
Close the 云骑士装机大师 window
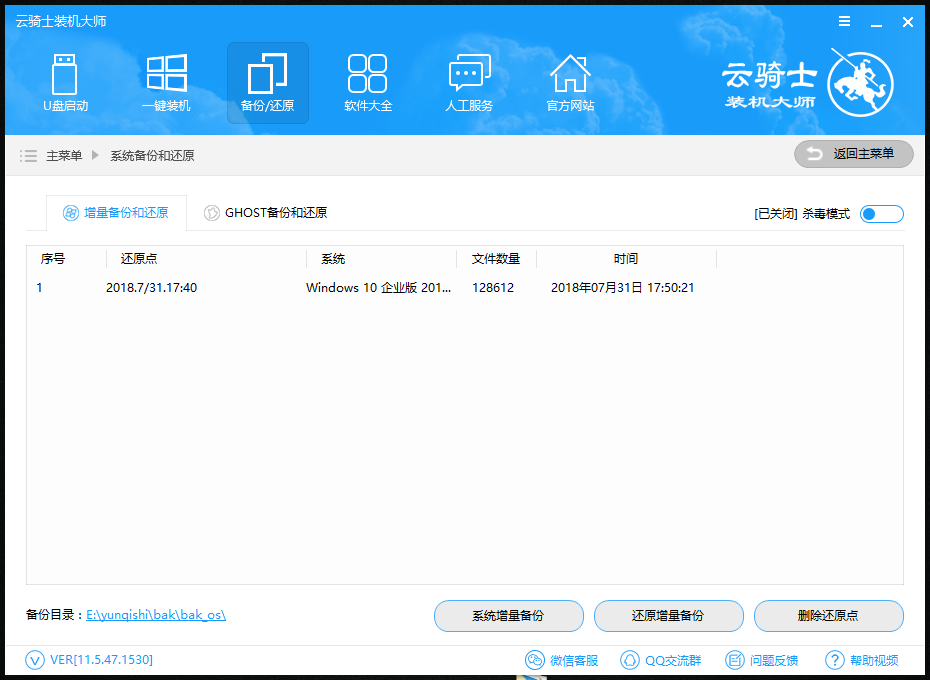pyautogui.click(x=907, y=22)
